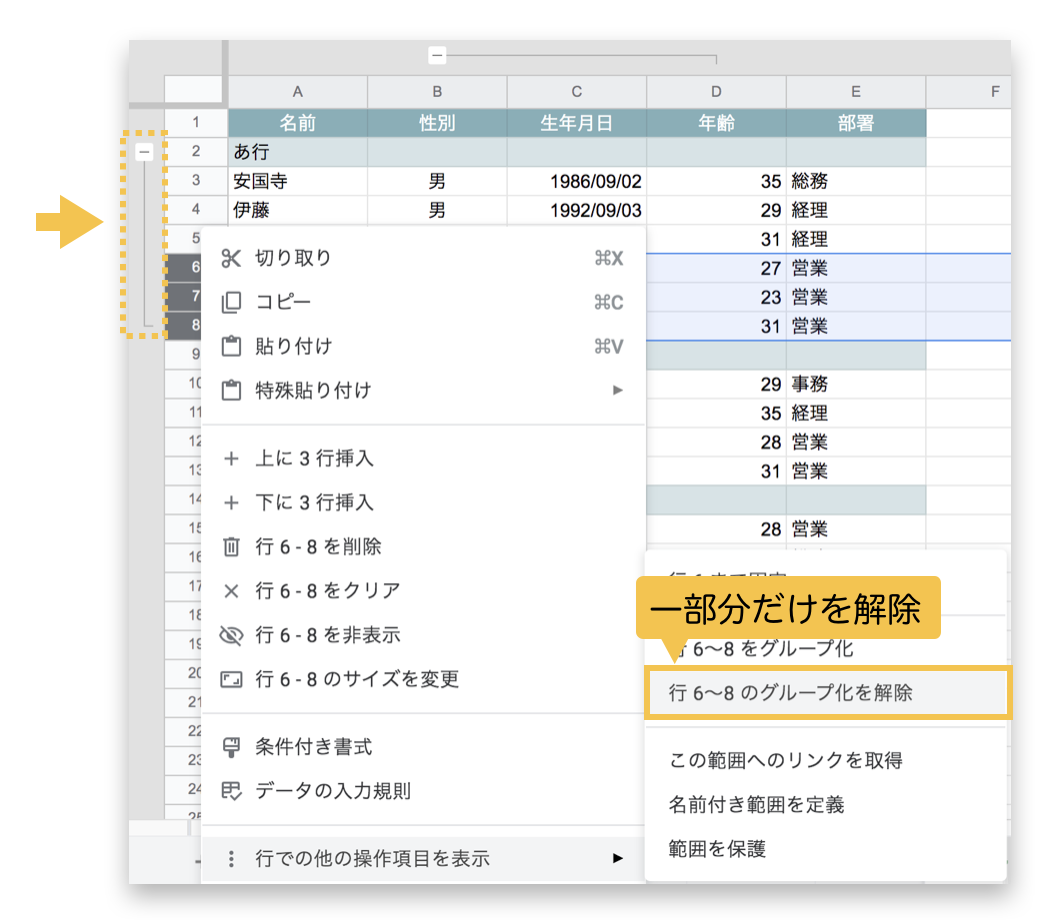Select column B header
The width and height of the screenshot is (1060, 922).
coord(436,91)
